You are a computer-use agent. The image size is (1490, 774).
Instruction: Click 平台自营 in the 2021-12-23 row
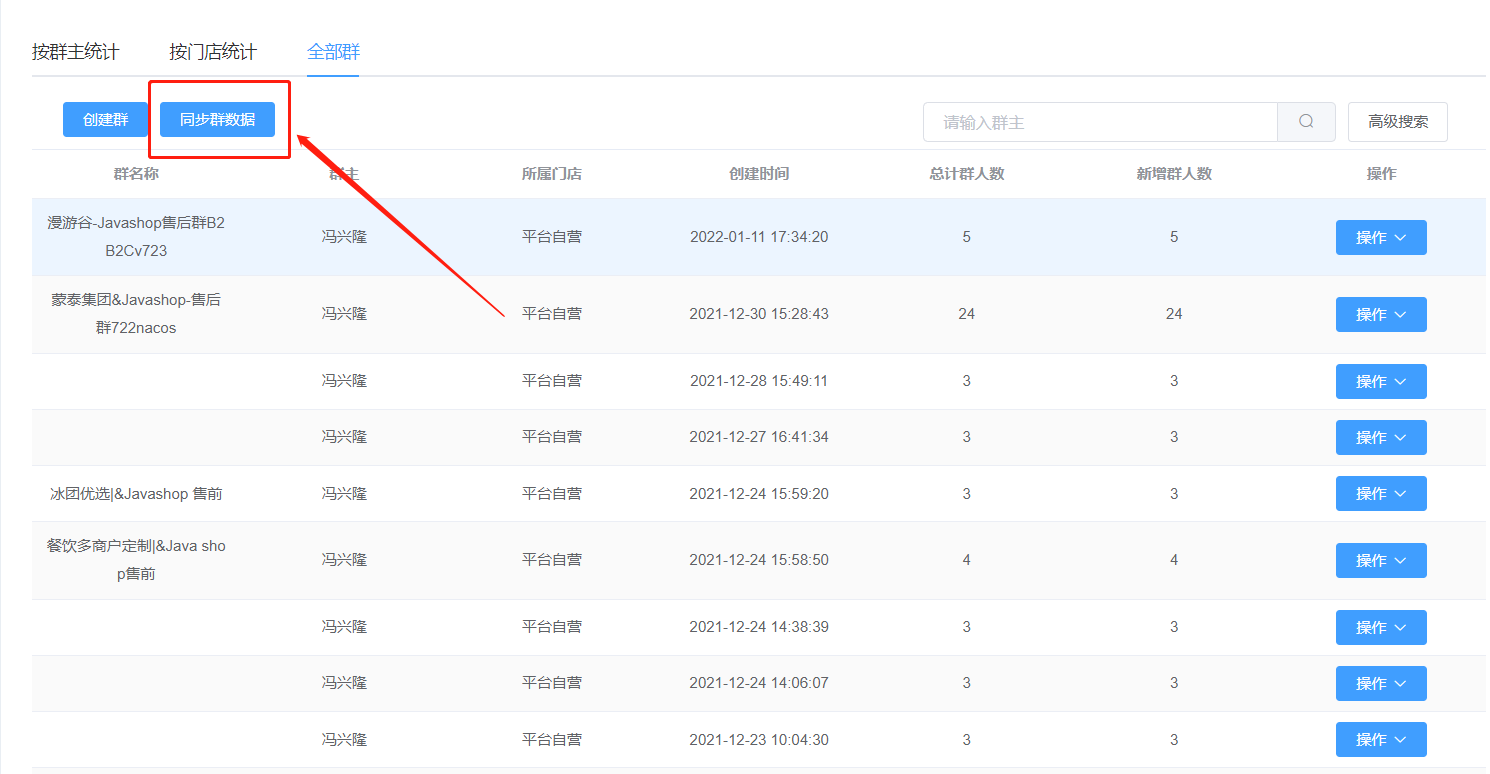pos(551,739)
